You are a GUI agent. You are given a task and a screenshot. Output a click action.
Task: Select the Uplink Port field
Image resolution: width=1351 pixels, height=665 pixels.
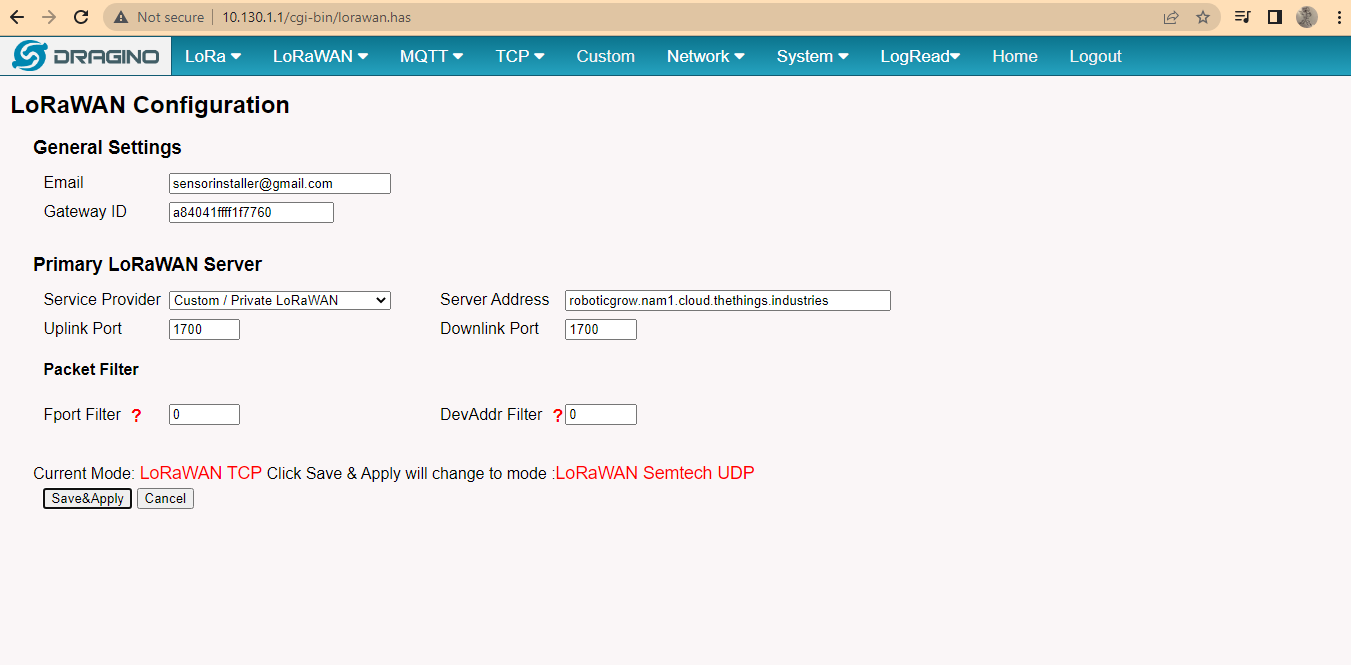tap(204, 329)
